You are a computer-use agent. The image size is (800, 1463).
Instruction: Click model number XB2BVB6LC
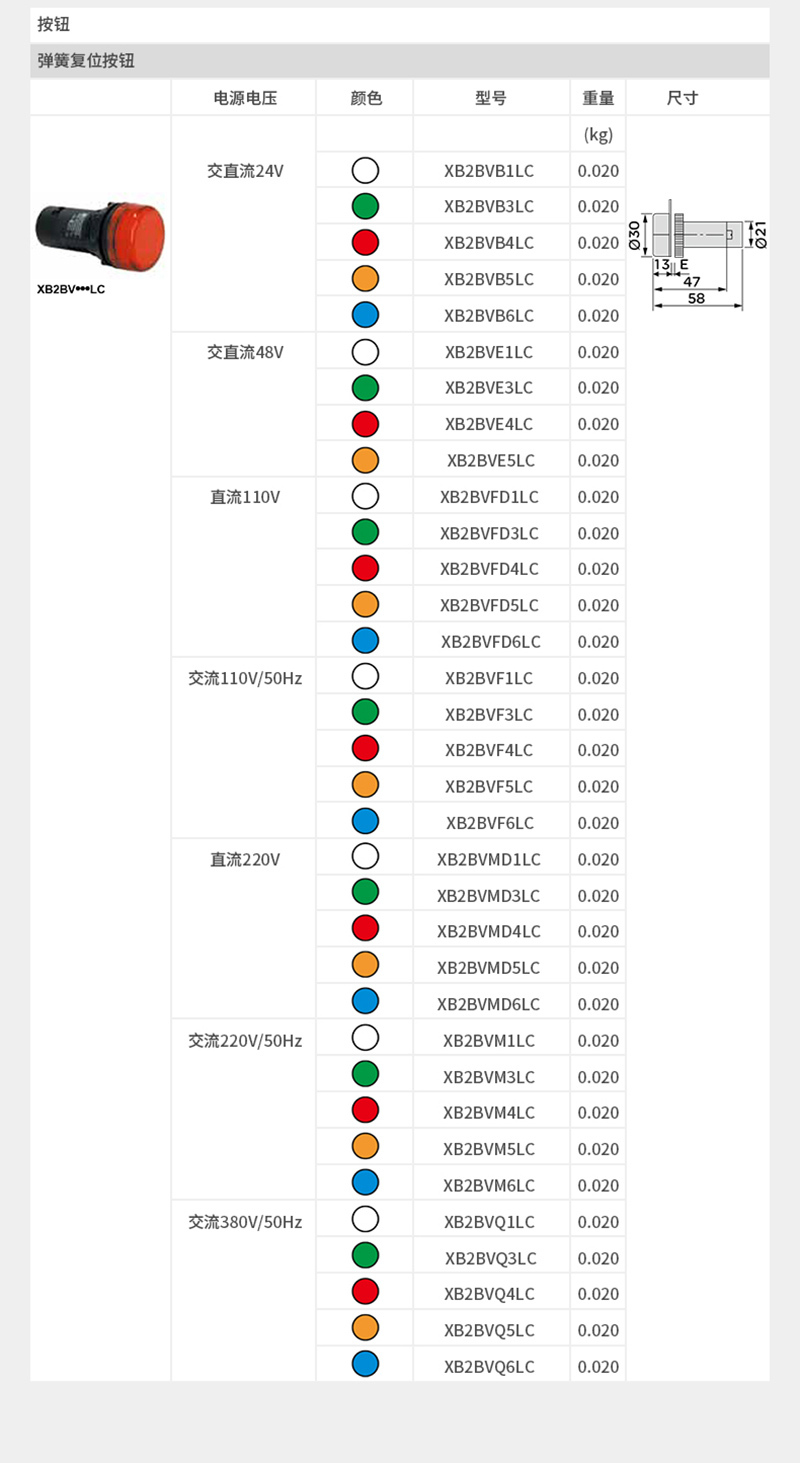pos(489,316)
